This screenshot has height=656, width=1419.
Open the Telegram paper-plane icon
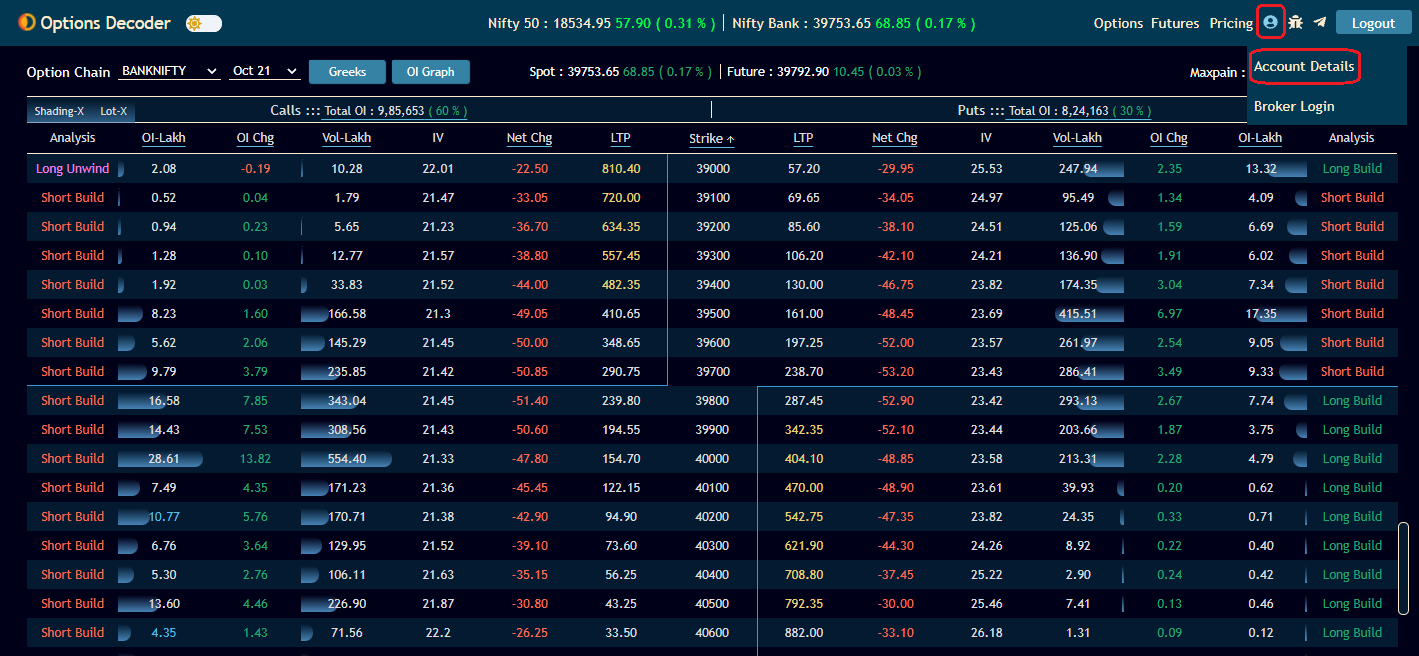tap(1320, 22)
